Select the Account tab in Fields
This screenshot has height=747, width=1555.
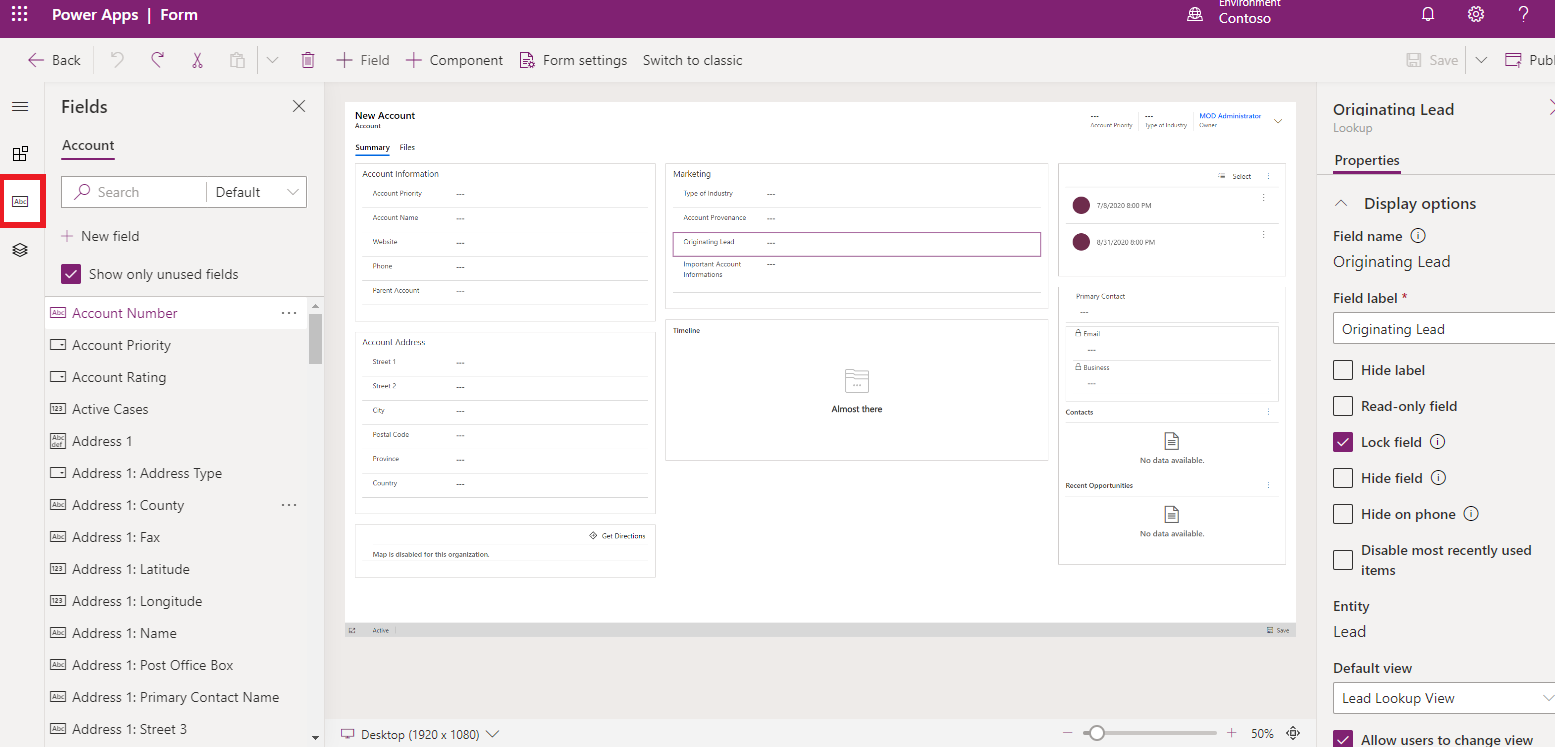point(88,145)
